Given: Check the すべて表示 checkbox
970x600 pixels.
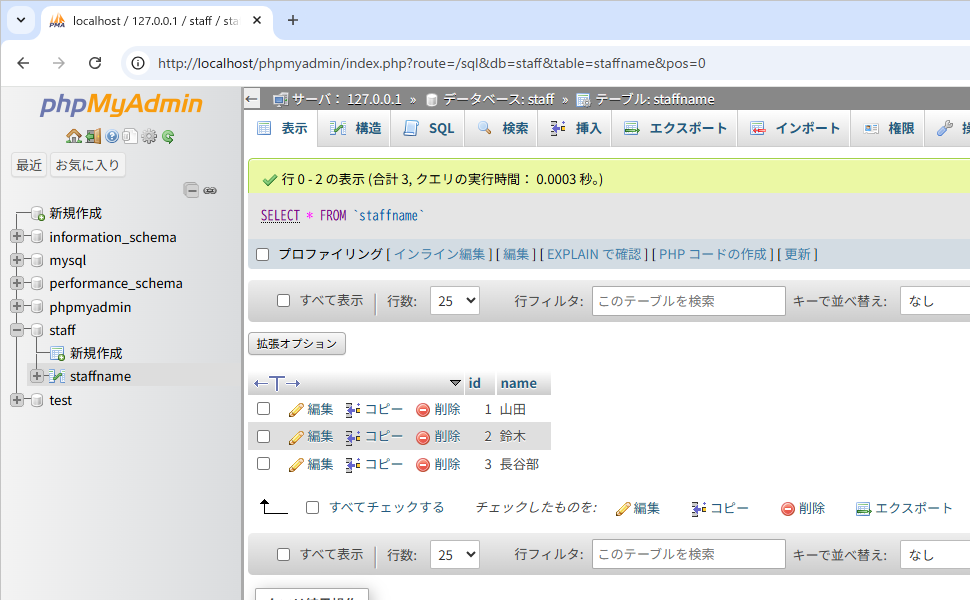Looking at the screenshot, I should tap(283, 300).
